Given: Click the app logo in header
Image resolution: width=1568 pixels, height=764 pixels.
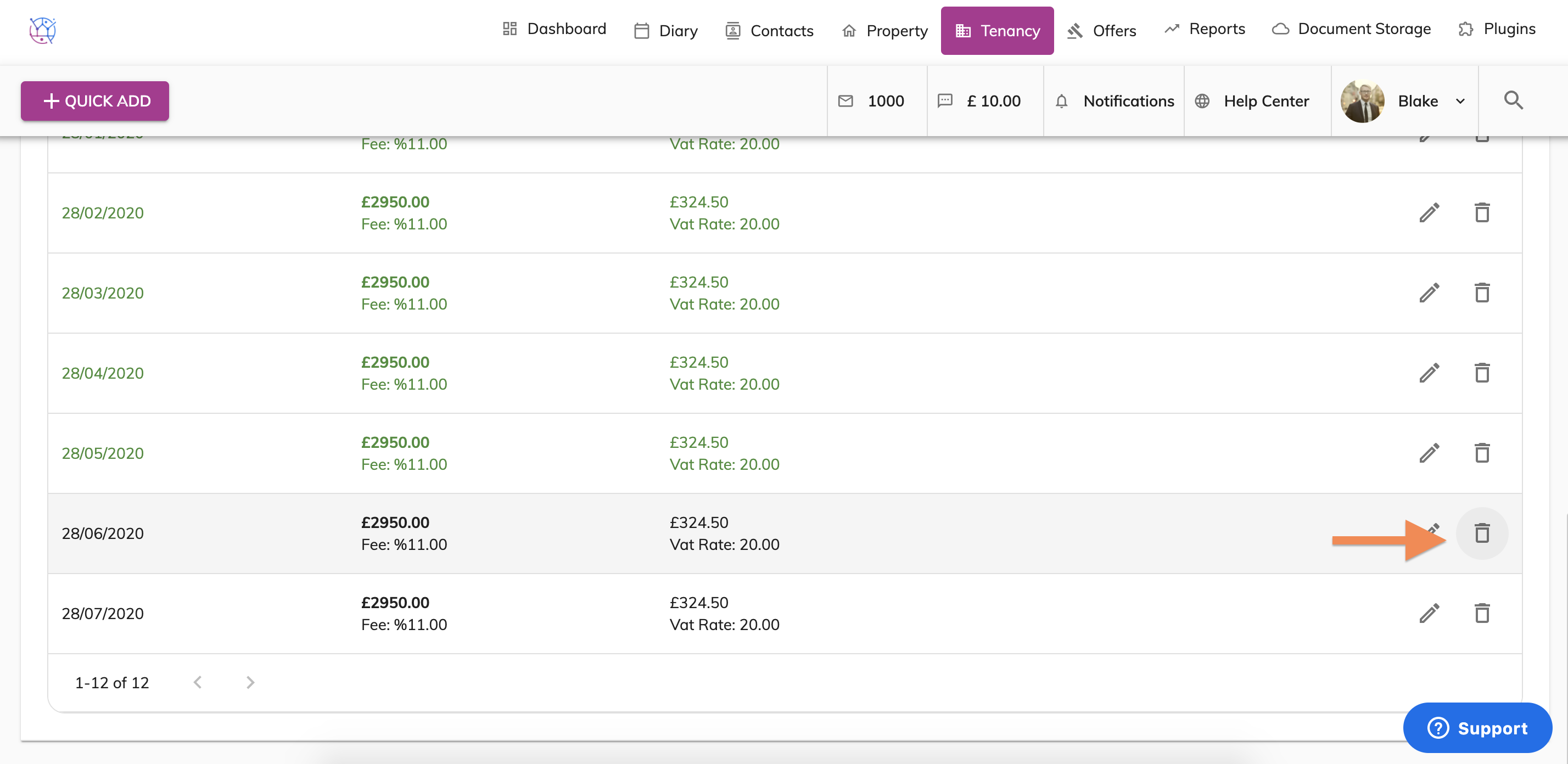Looking at the screenshot, I should coord(43,30).
